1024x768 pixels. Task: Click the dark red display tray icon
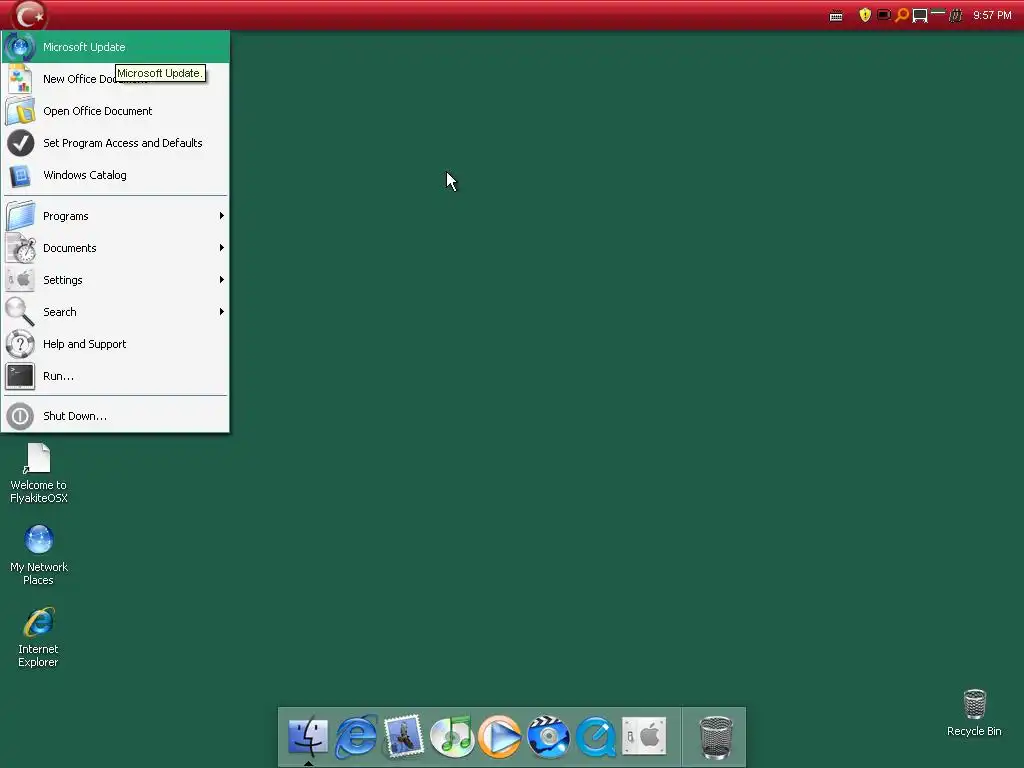884,14
